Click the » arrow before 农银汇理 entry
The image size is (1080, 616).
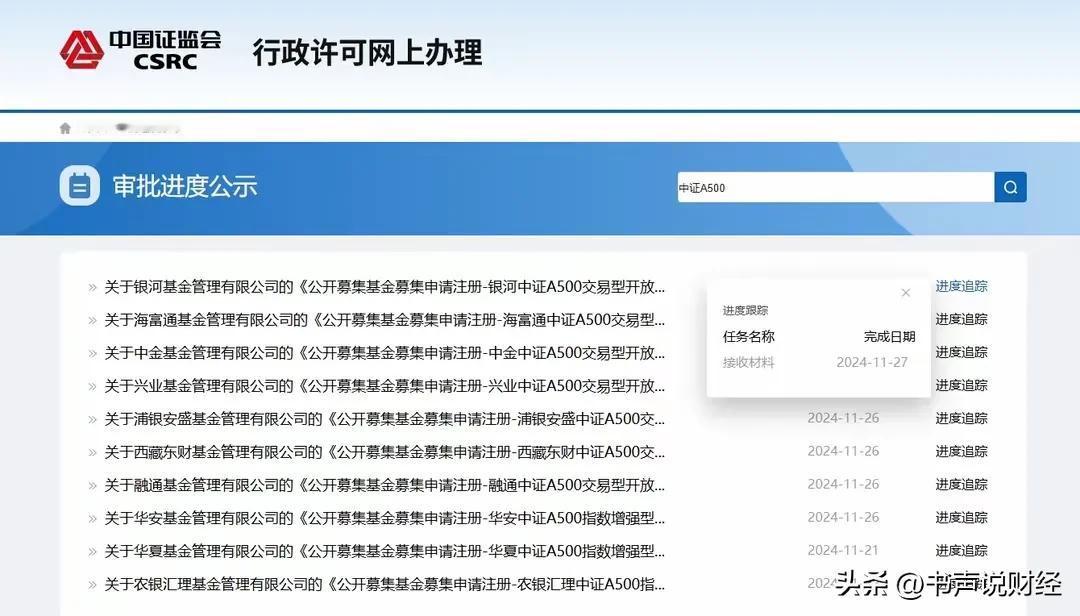pos(92,585)
